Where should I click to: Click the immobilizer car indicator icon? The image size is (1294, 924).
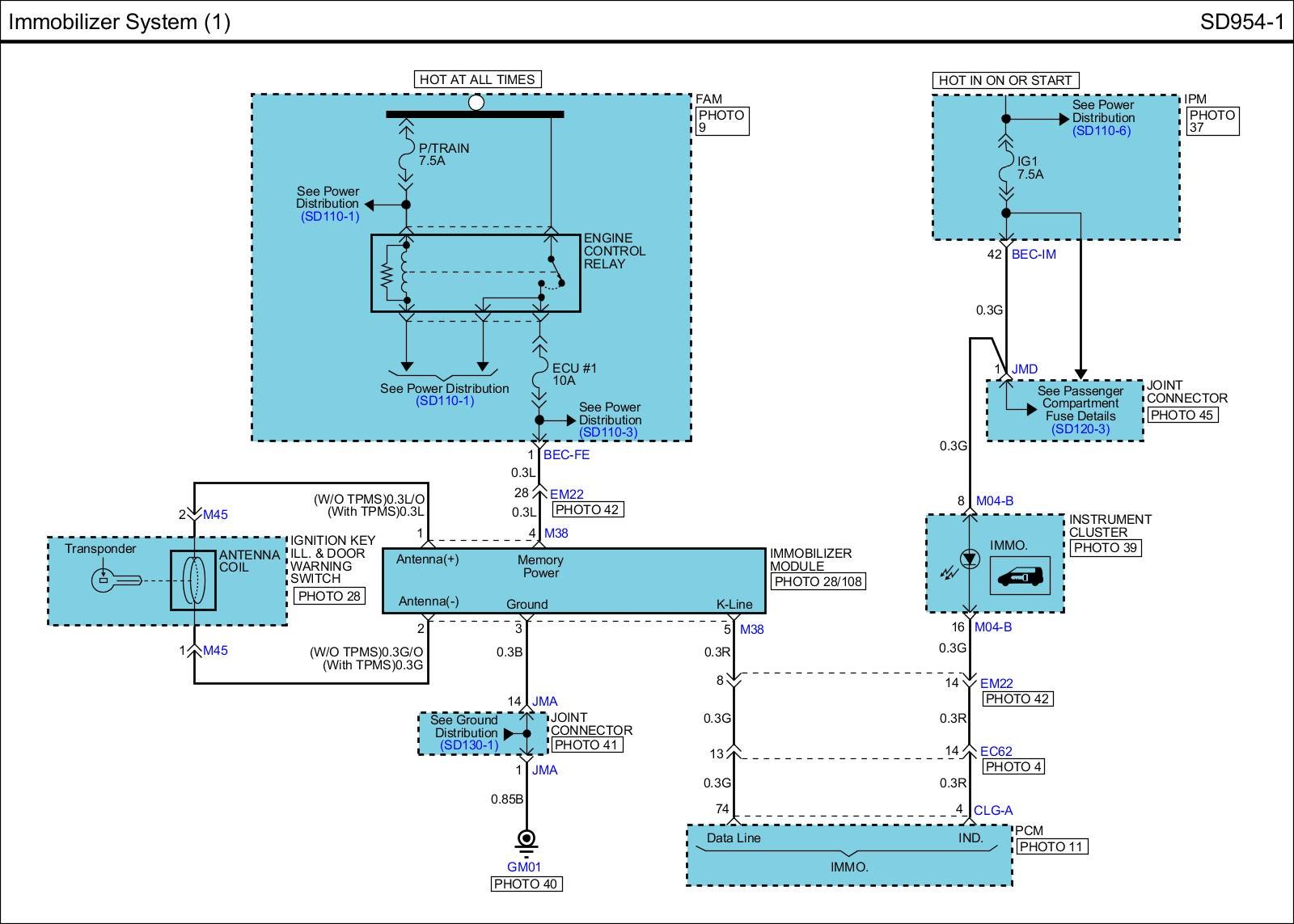click(x=1020, y=576)
